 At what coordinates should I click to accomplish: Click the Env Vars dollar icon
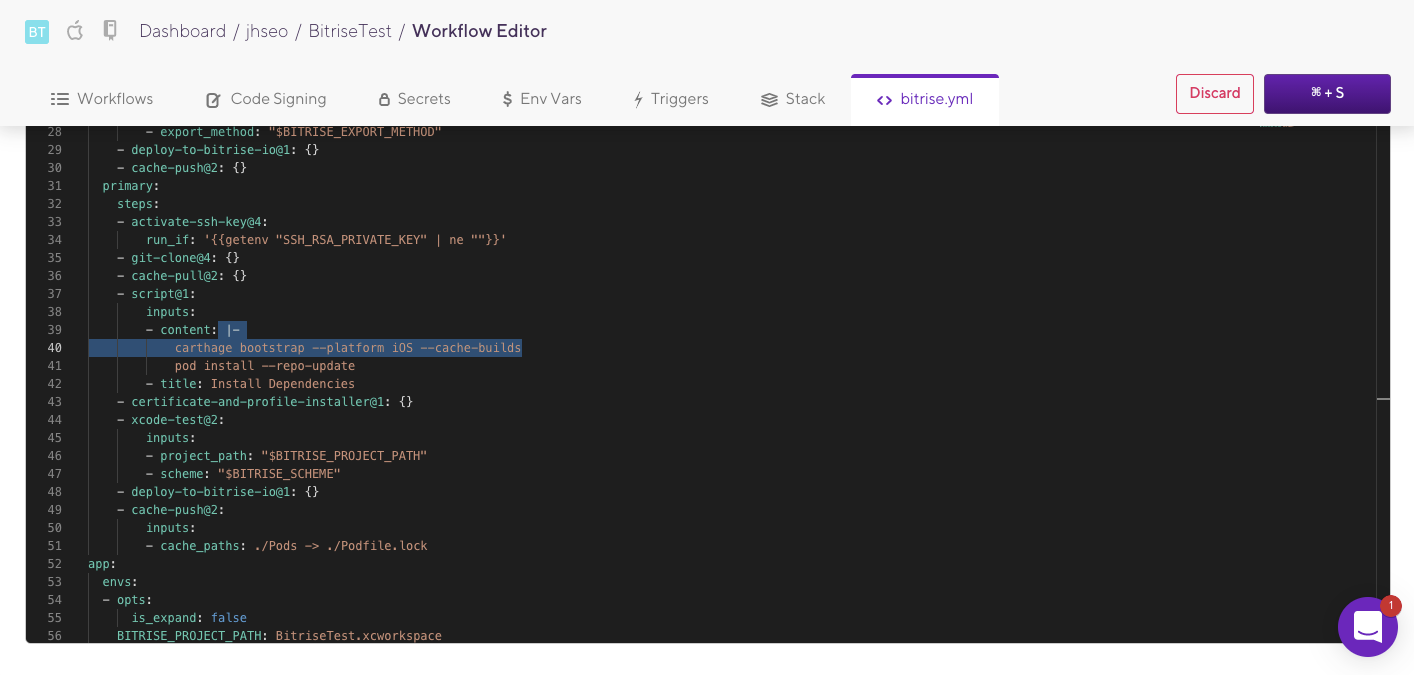pos(508,99)
